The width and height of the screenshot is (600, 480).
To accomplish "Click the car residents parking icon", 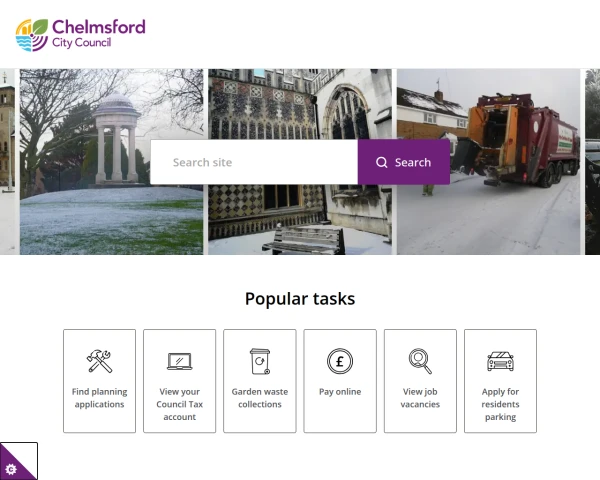I will pyautogui.click(x=501, y=361).
